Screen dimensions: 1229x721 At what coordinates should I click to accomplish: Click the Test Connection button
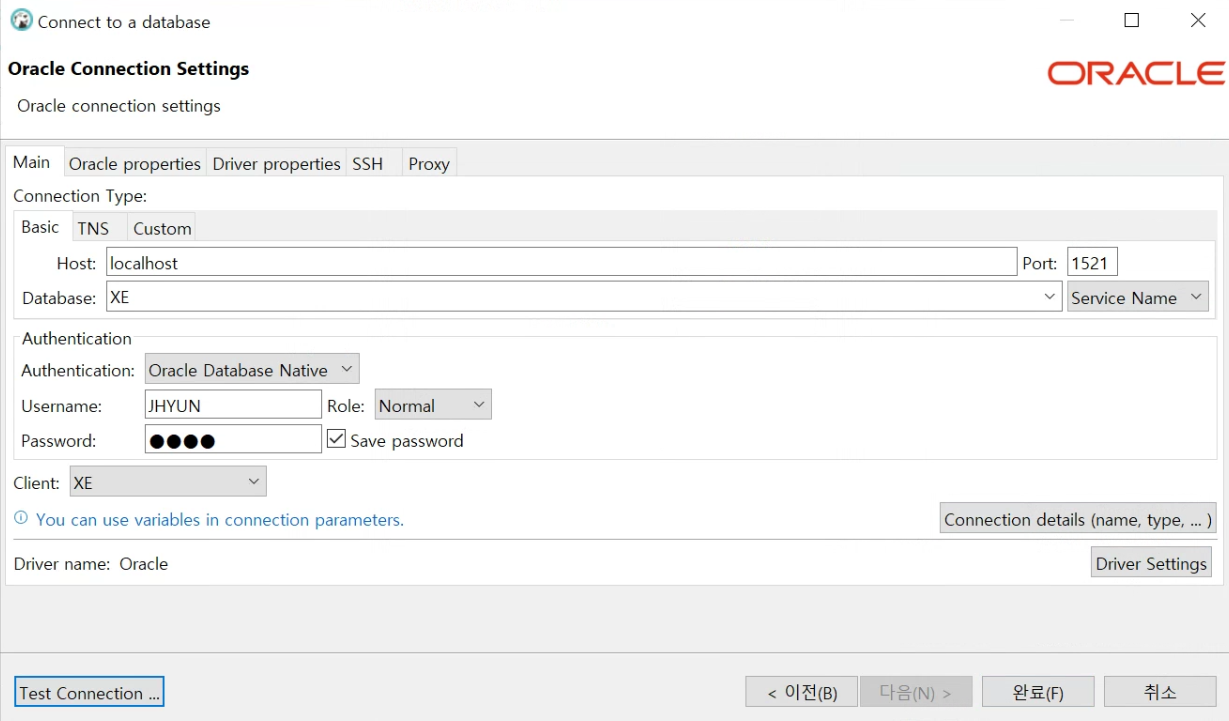[90, 692]
